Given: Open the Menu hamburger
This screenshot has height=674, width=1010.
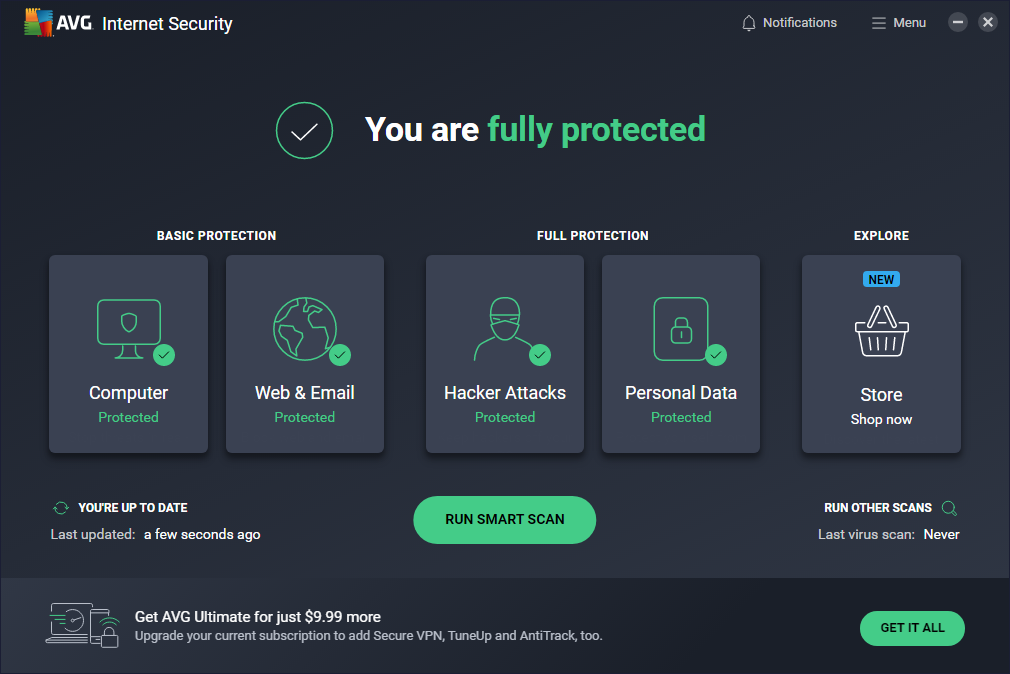Looking at the screenshot, I should tap(899, 23).
